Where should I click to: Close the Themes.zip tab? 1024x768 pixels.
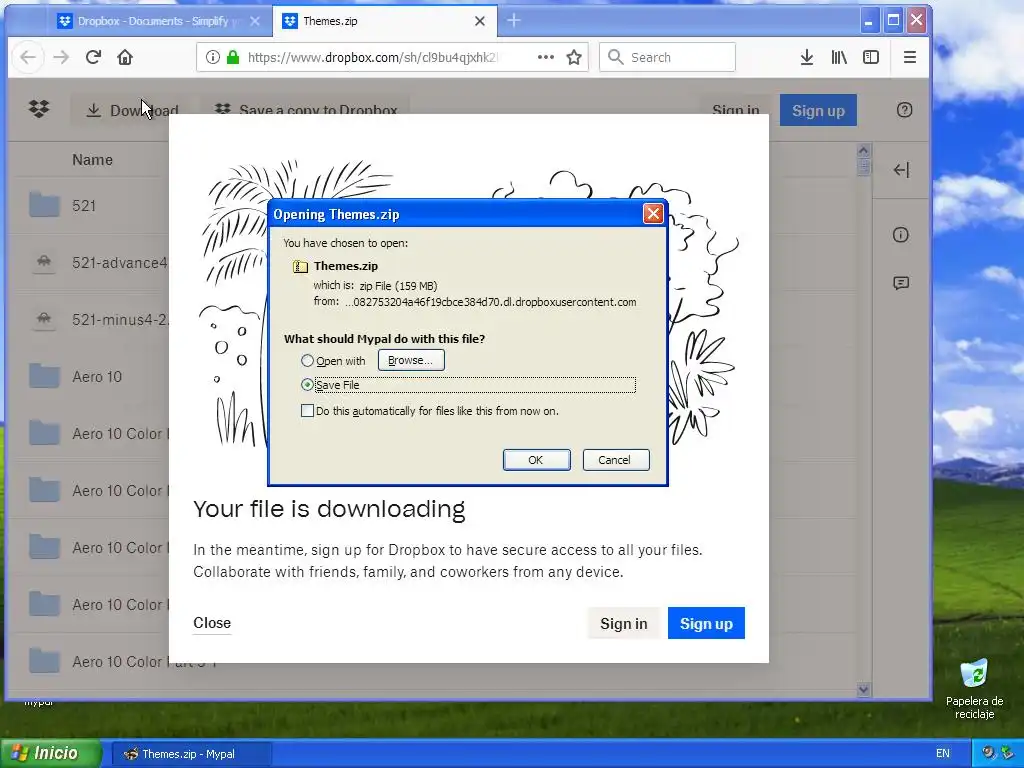479,21
